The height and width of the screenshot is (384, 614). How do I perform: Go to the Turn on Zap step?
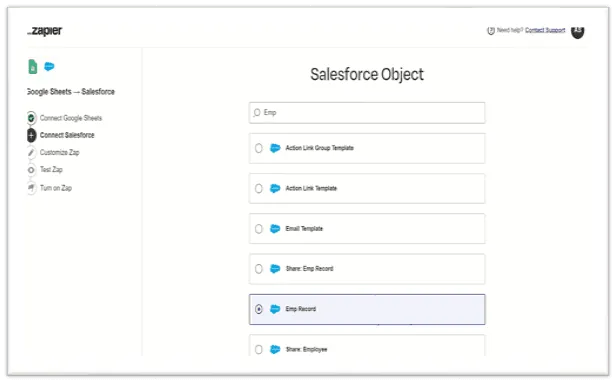[x=56, y=188]
